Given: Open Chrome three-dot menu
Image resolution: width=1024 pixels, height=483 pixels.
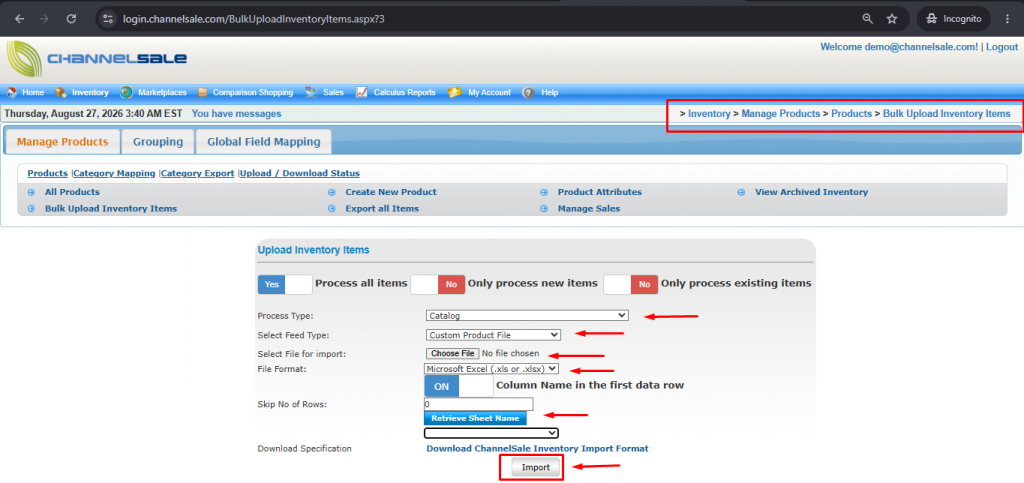Looking at the screenshot, I should point(1007,19).
